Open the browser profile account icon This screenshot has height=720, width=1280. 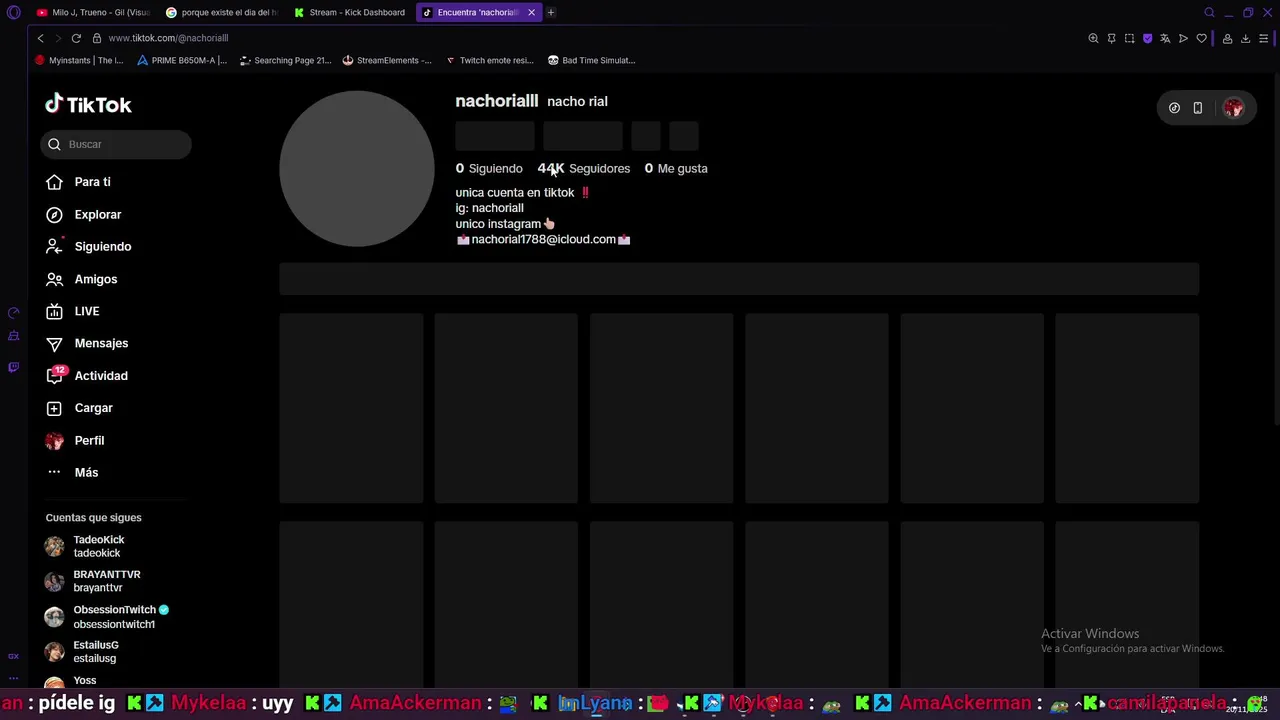(x=1227, y=38)
